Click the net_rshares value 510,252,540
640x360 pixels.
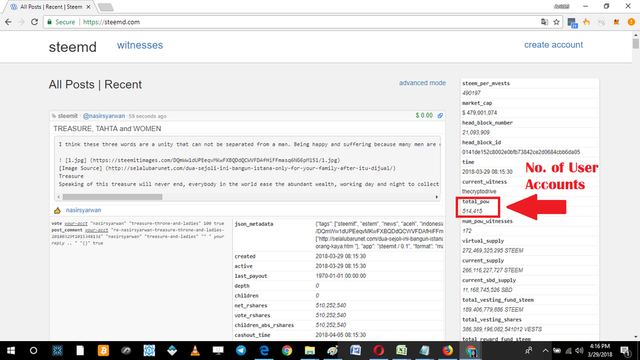331,305
